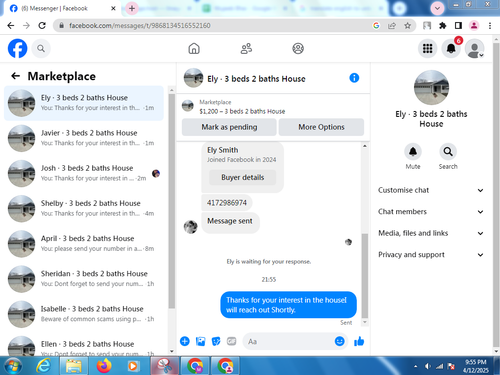The width and height of the screenshot is (500, 375).
Task: Click conversation list scrollbar thumb
Action: [172, 201]
